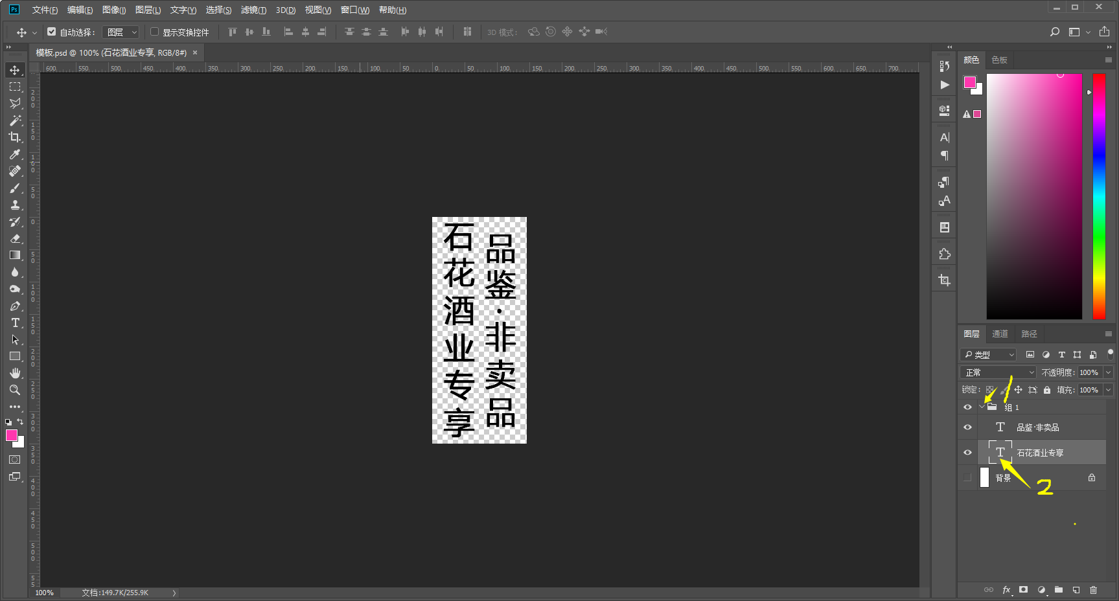Open the search icon in the options bar
The width and height of the screenshot is (1119, 601).
1055,32
